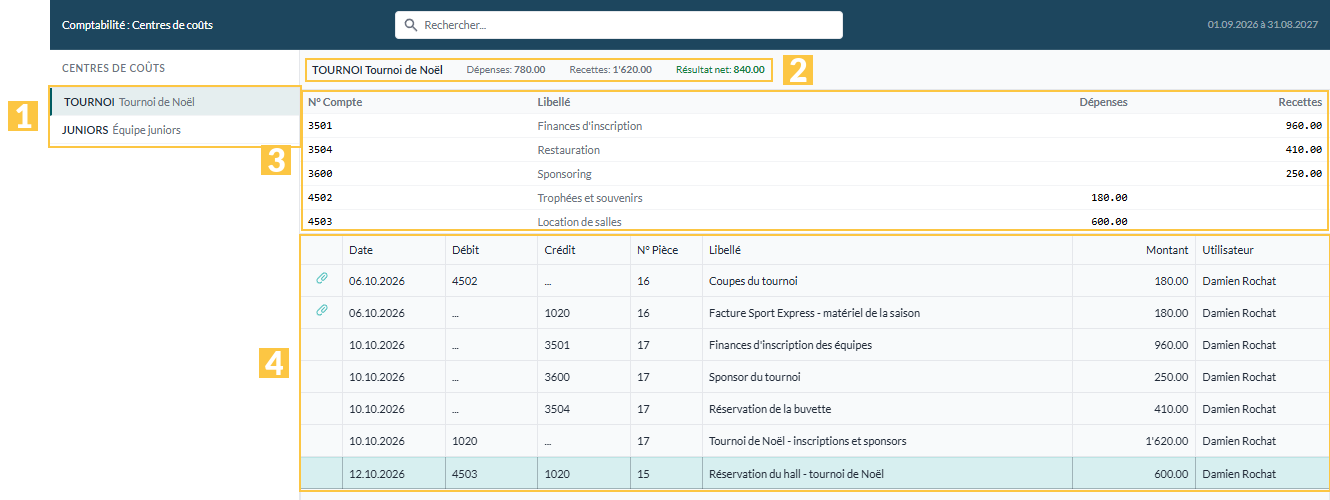The width and height of the screenshot is (1330, 500).
Task: Click debit account 4502 link in first entry
Action: pyautogui.click(x=464, y=281)
